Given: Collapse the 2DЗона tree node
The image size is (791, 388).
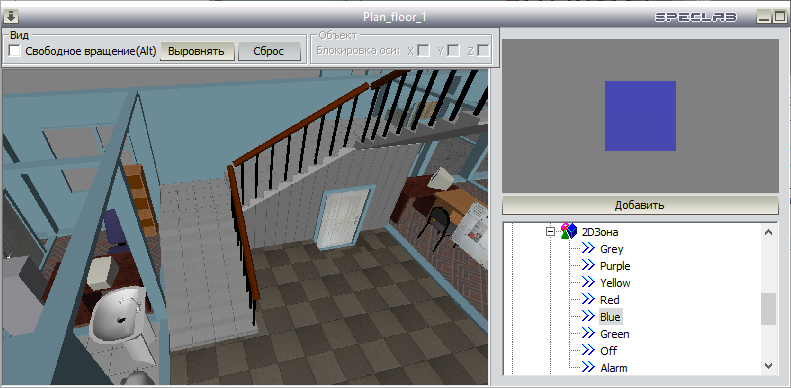Looking at the screenshot, I should [x=550, y=232].
